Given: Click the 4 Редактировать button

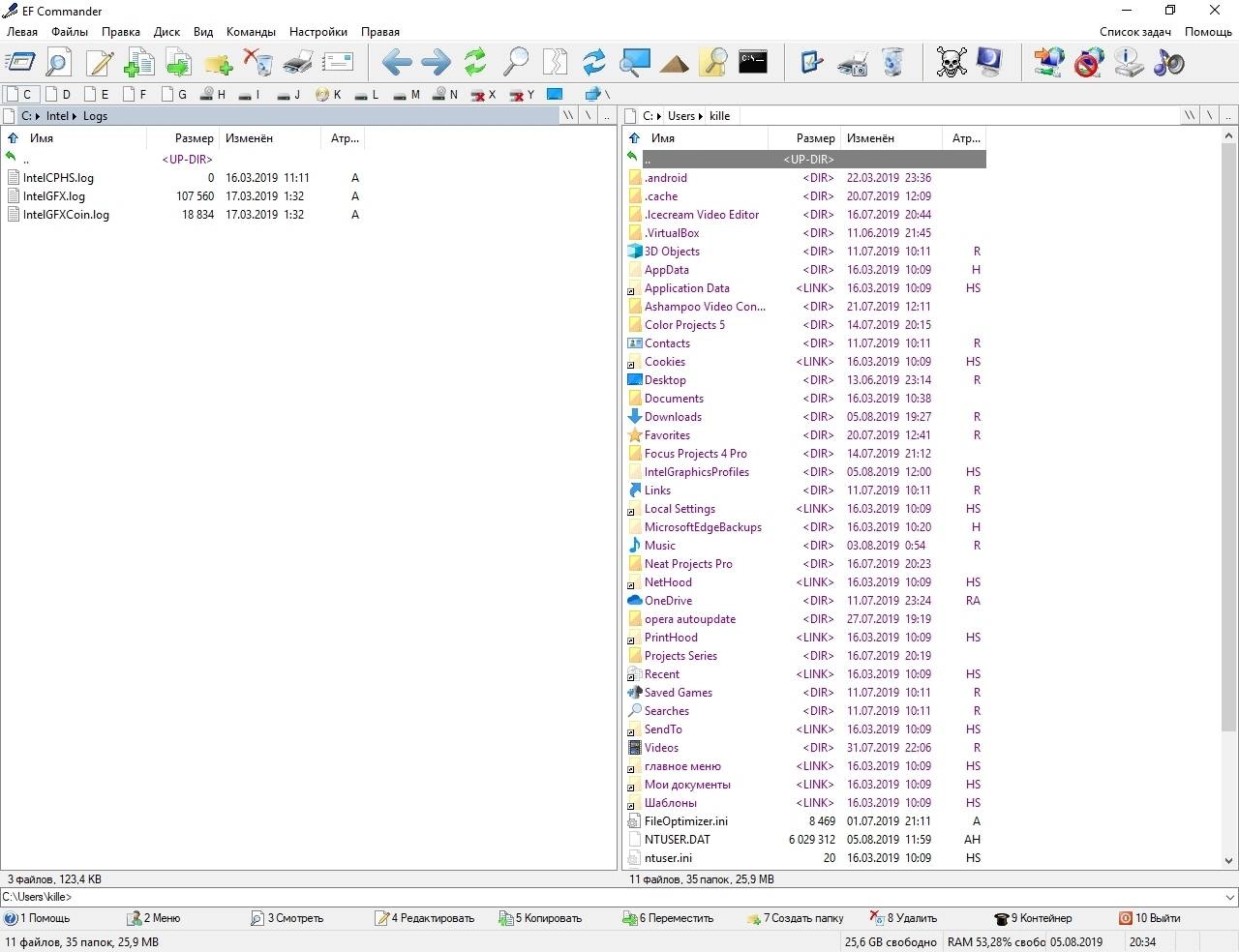Looking at the screenshot, I should pyautogui.click(x=424, y=918).
